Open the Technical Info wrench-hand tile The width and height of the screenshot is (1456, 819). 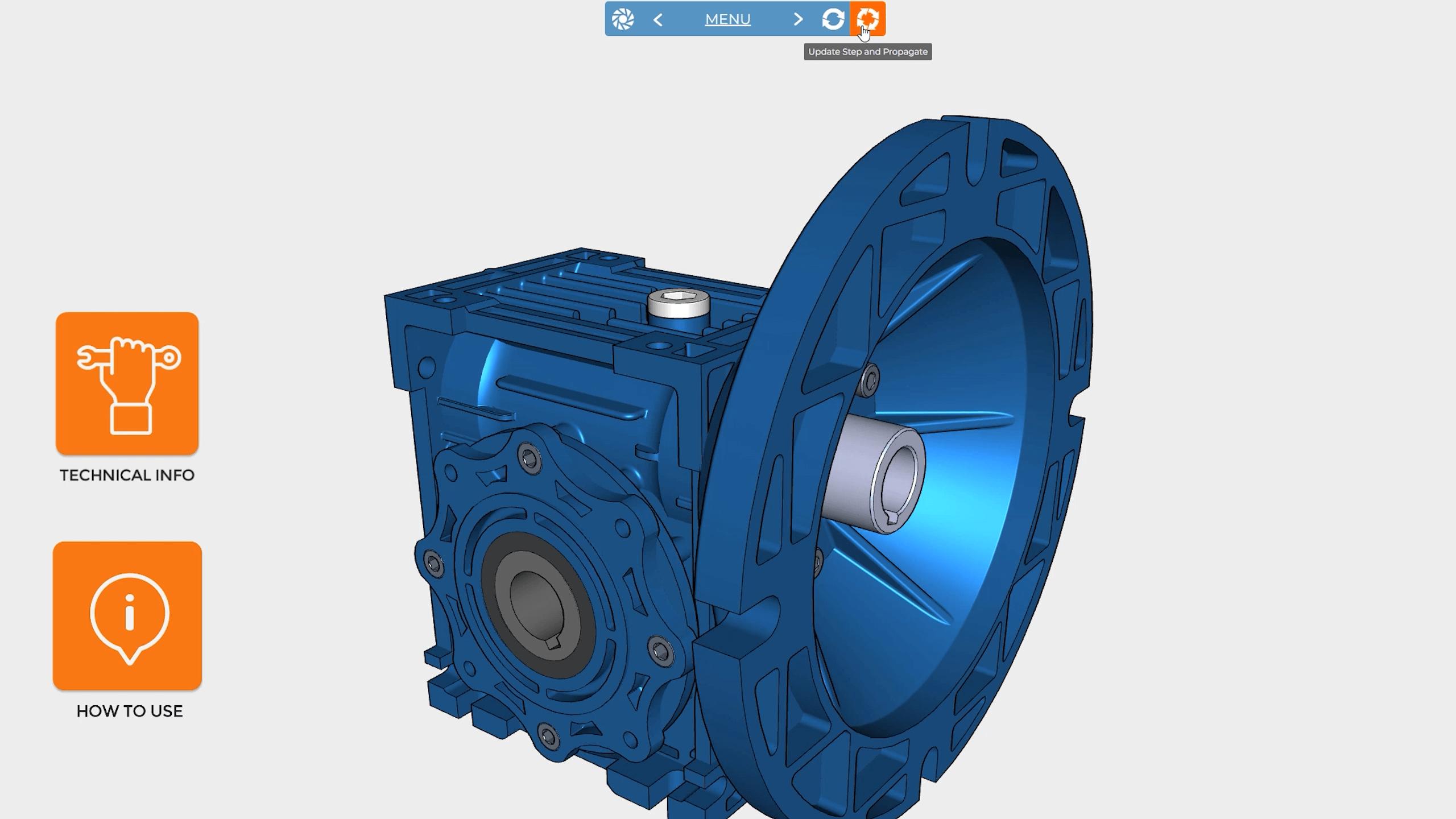pos(127,383)
